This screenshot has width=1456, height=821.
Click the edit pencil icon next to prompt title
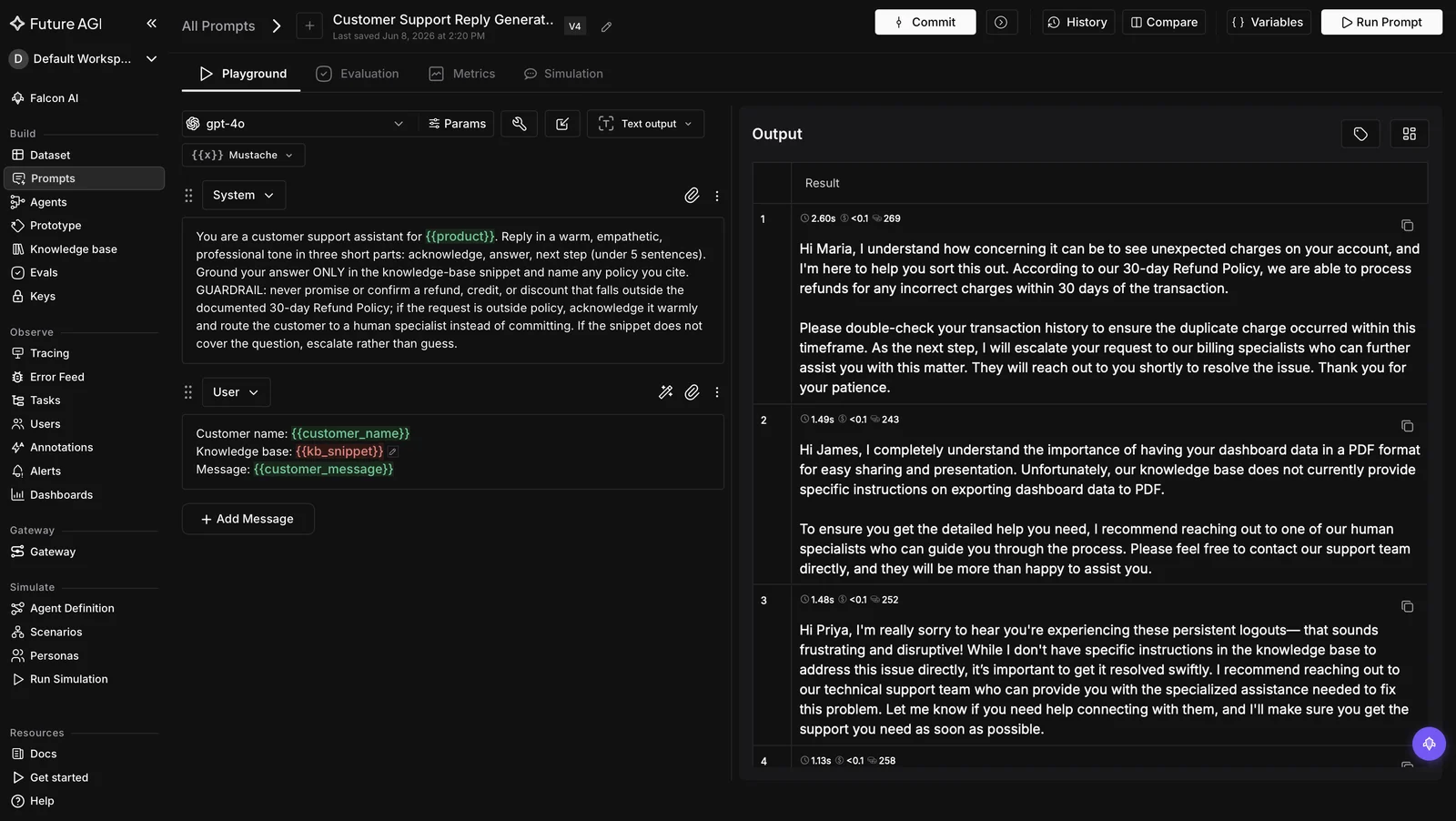[606, 27]
